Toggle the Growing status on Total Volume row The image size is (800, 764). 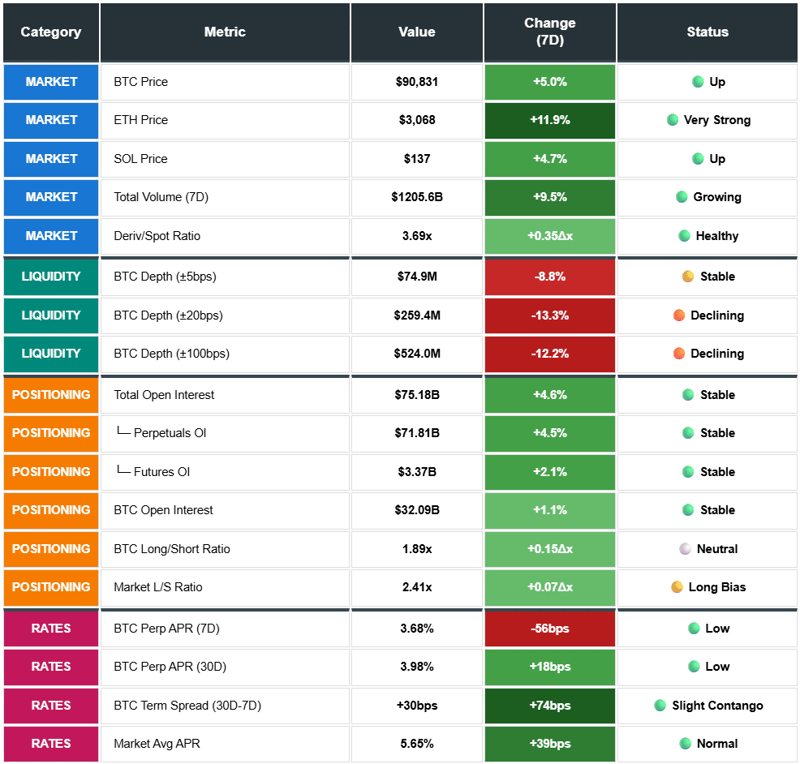coord(680,197)
